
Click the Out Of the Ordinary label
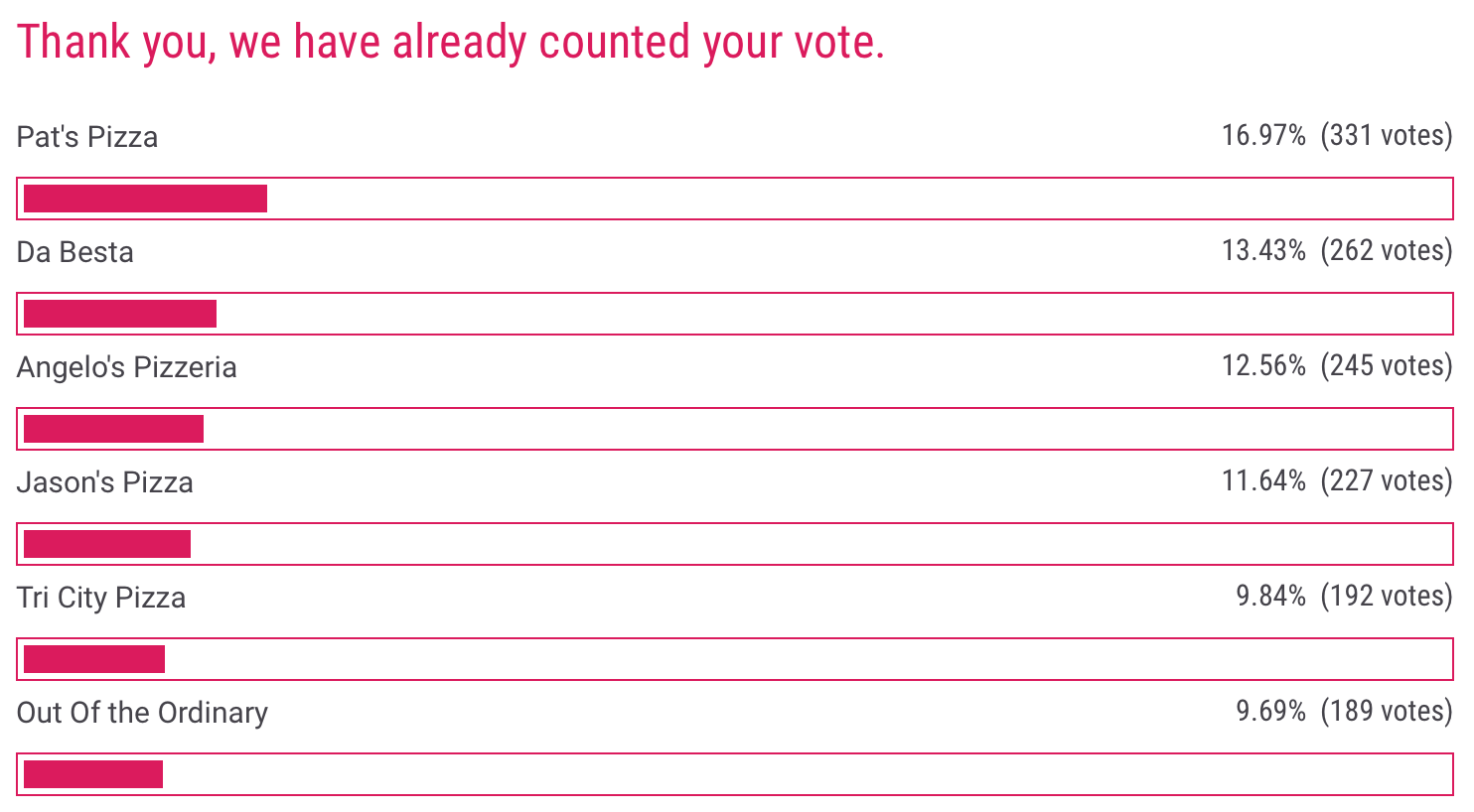coord(142,712)
